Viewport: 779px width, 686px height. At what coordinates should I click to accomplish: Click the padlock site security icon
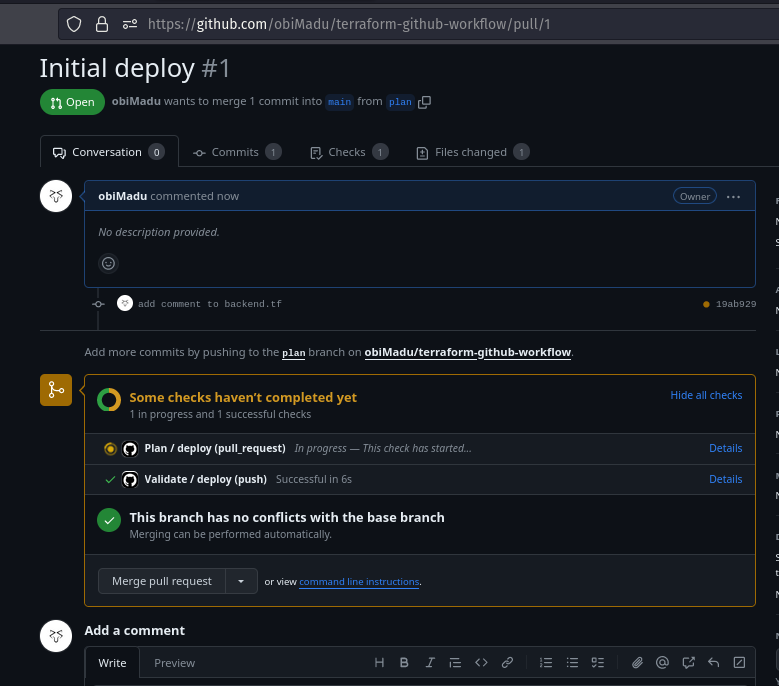pyautogui.click(x=102, y=24)
